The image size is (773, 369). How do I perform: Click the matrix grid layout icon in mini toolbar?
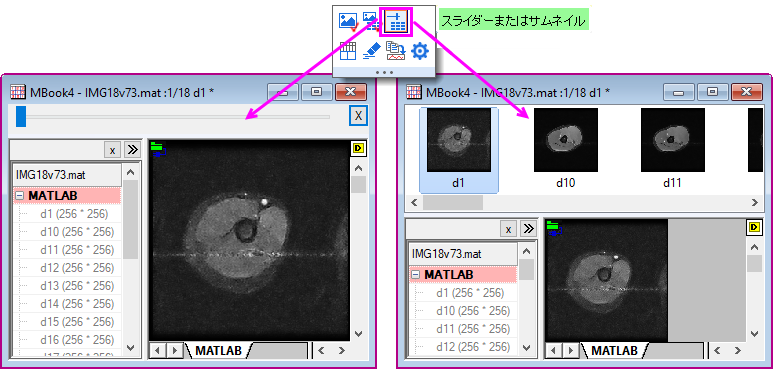point(348,51)
